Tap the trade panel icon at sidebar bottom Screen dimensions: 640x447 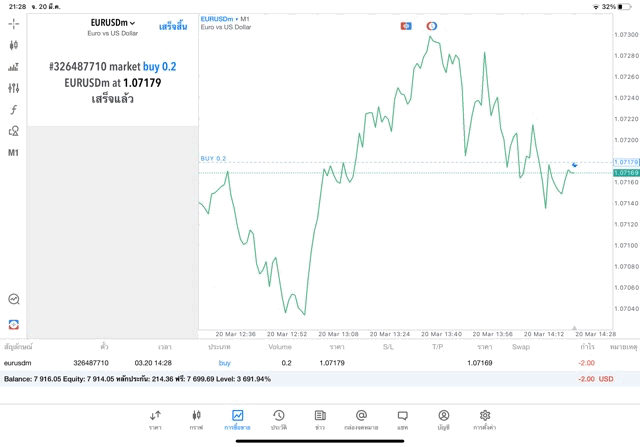tap(14, 325)
